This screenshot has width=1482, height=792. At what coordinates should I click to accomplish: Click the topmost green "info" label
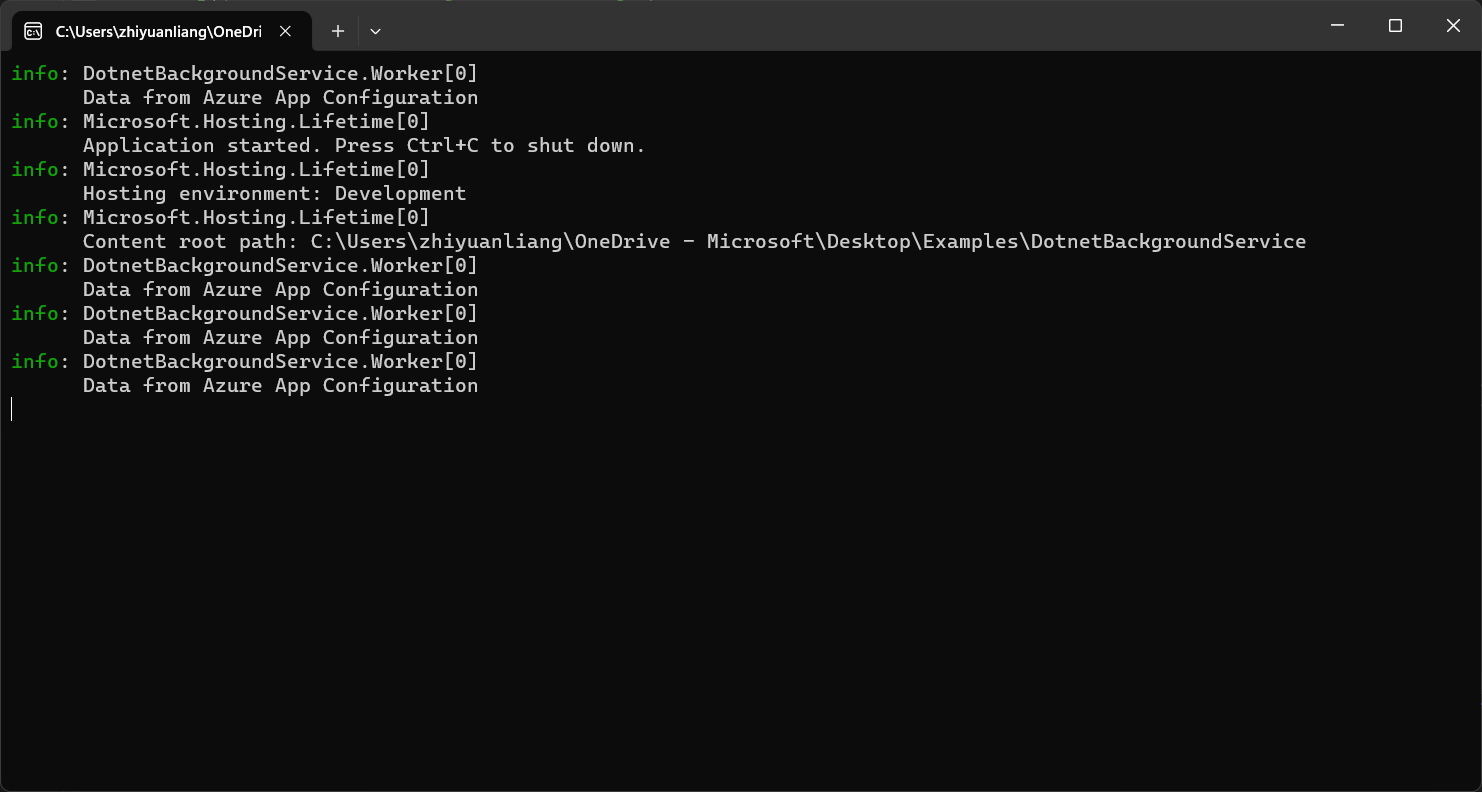pyautogui.click(x=34, y=73)
